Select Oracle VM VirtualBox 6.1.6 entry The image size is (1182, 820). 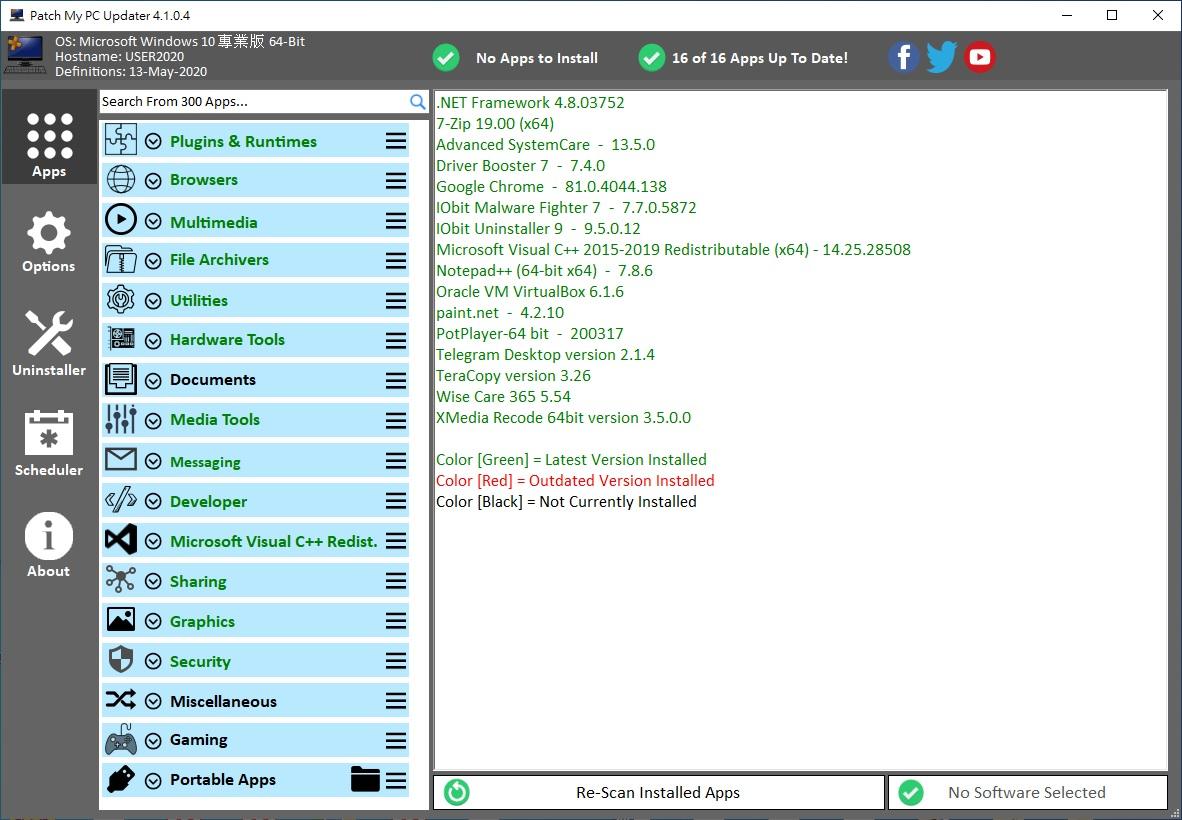(x=529, y=291)
